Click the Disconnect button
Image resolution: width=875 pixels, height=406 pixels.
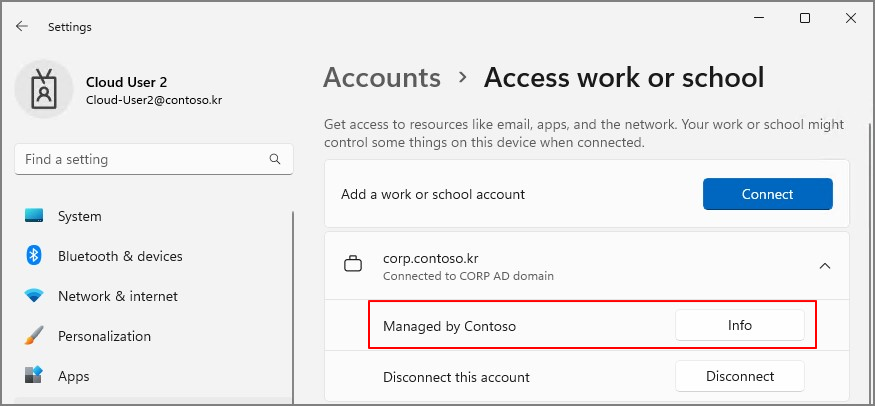[739, 376]
